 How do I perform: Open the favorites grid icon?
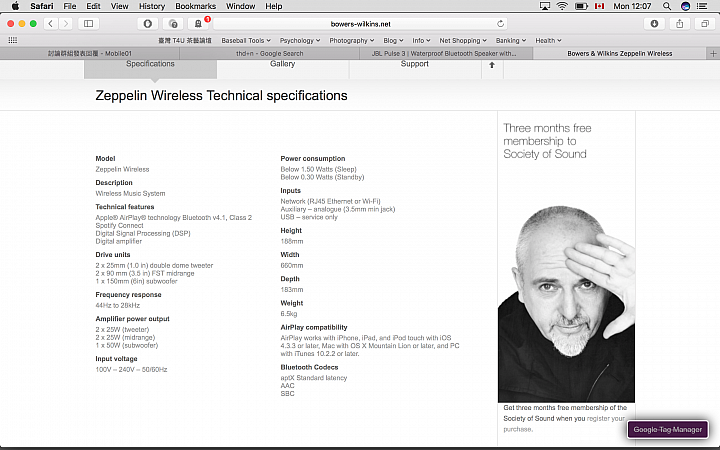[13, 40]
